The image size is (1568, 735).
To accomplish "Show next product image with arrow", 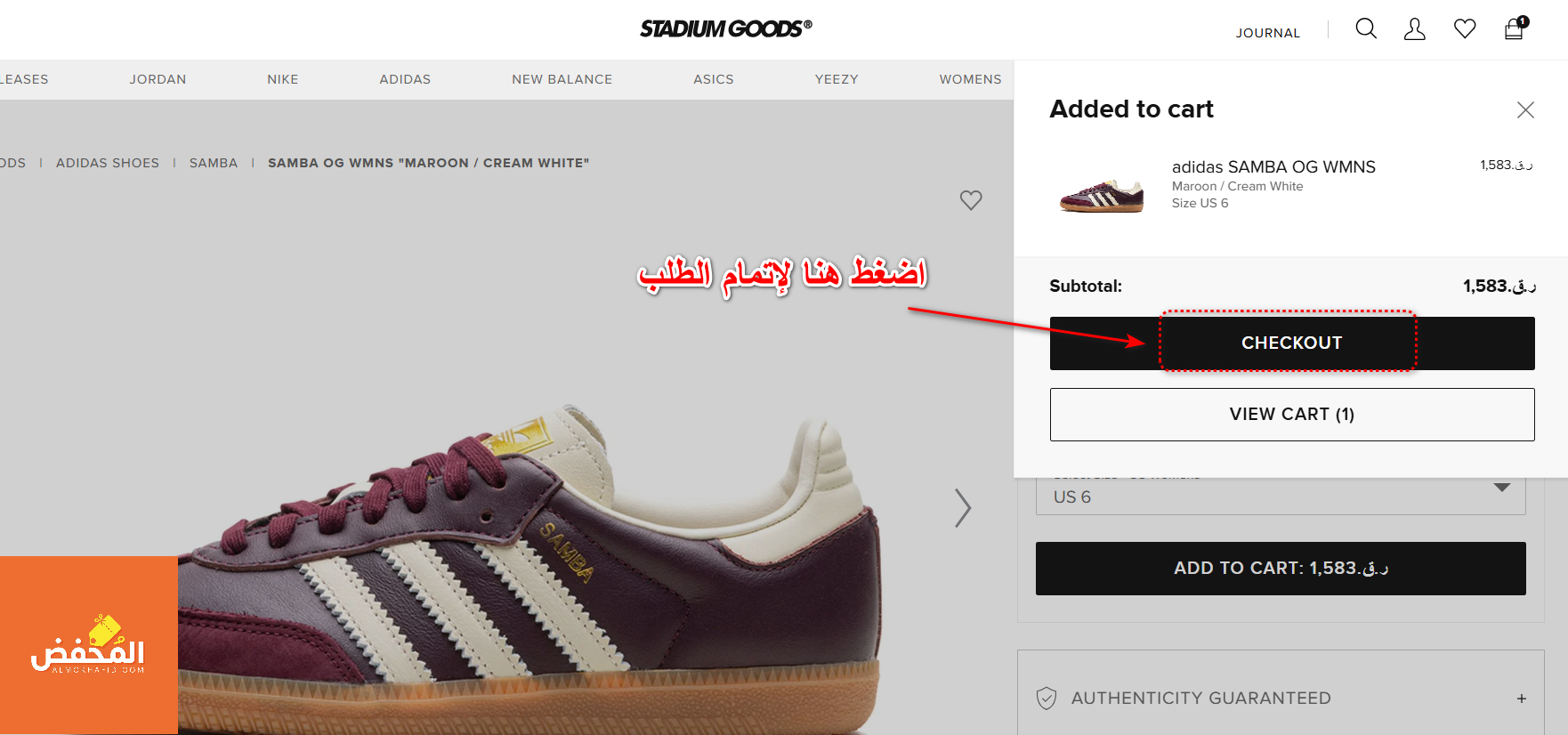I will [x=962, y=508].
